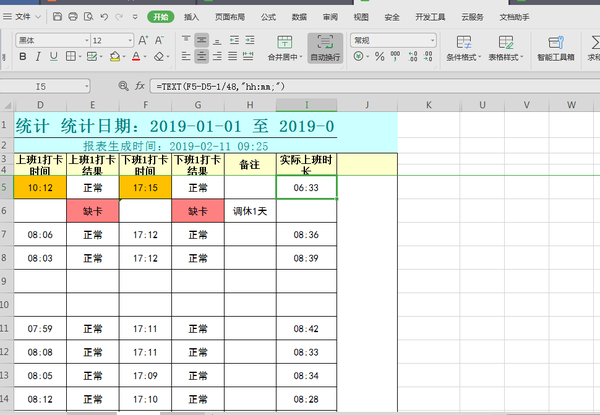Click the increase indent icon
This screenshot has width=600, height=415.
[x=250, y=40]
